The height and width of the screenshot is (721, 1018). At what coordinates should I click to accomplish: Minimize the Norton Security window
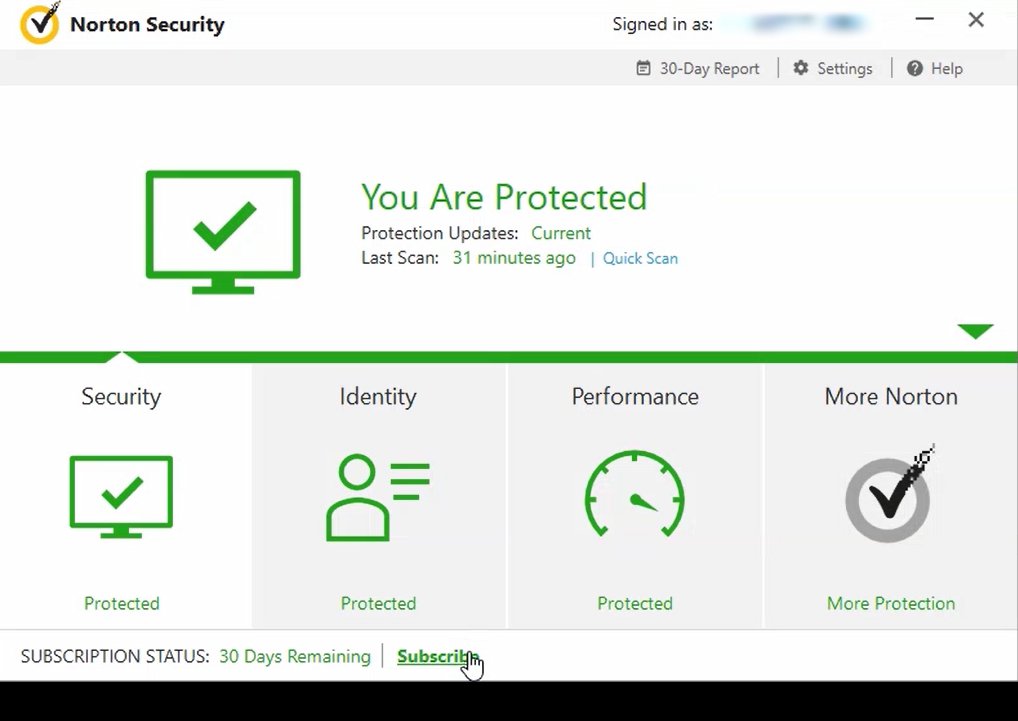(925, 20)
